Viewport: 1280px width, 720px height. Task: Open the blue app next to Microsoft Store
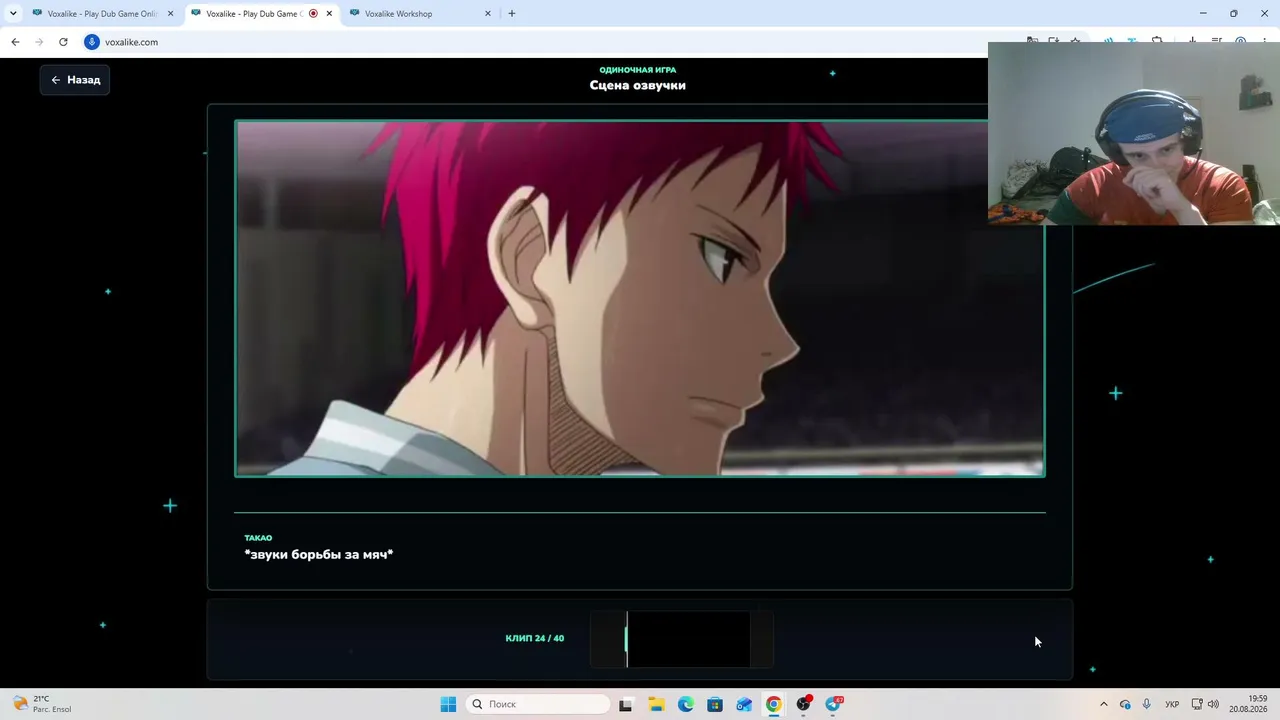point(744,704)
